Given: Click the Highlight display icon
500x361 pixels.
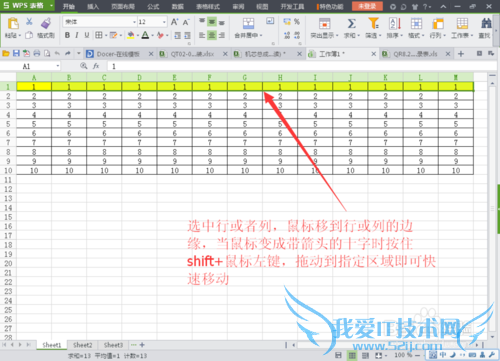Looking at the screenshot, I should pyautogui.click(x=324, y=24).
